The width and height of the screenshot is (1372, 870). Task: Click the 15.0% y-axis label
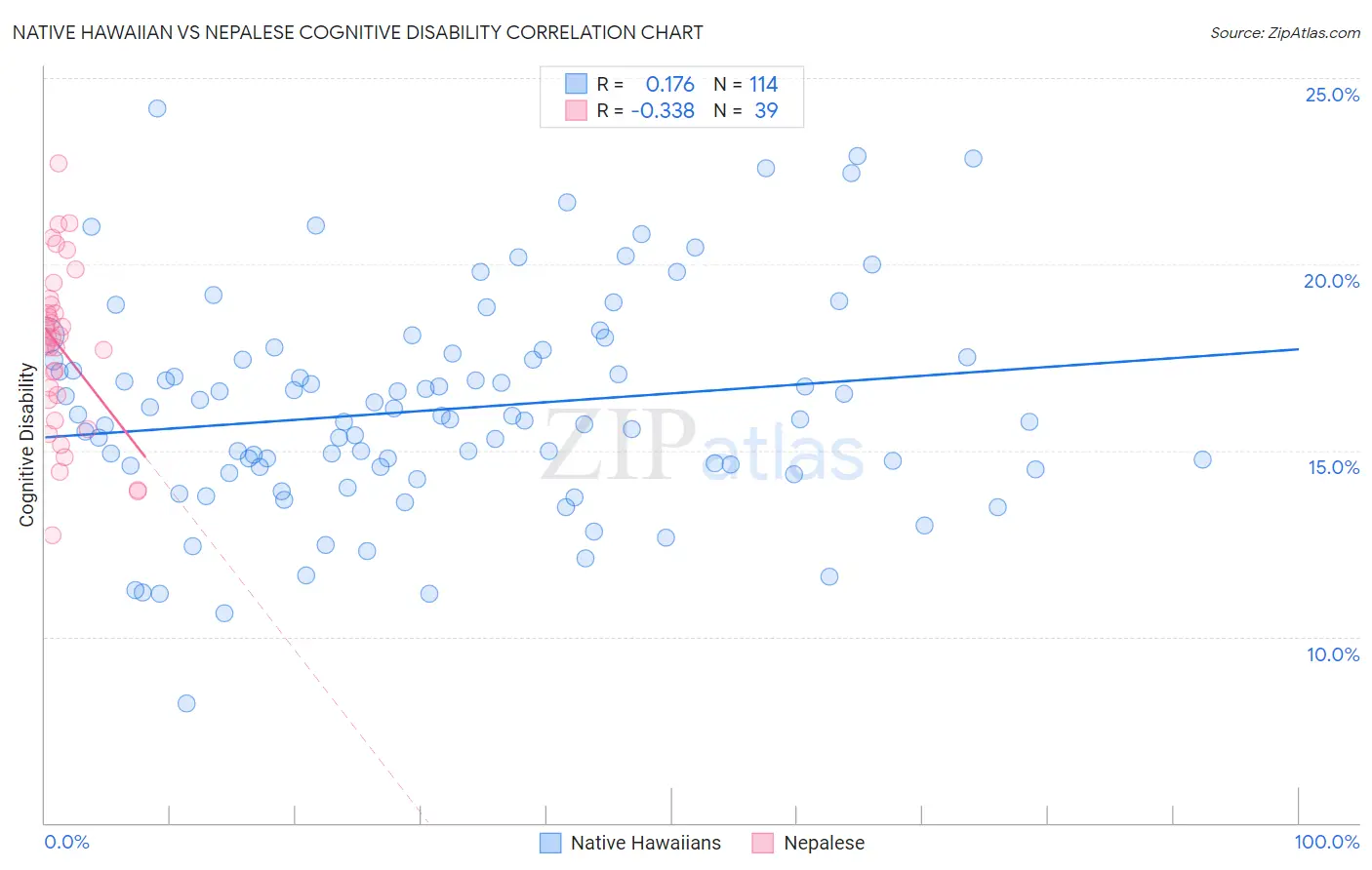(1333, 467)
